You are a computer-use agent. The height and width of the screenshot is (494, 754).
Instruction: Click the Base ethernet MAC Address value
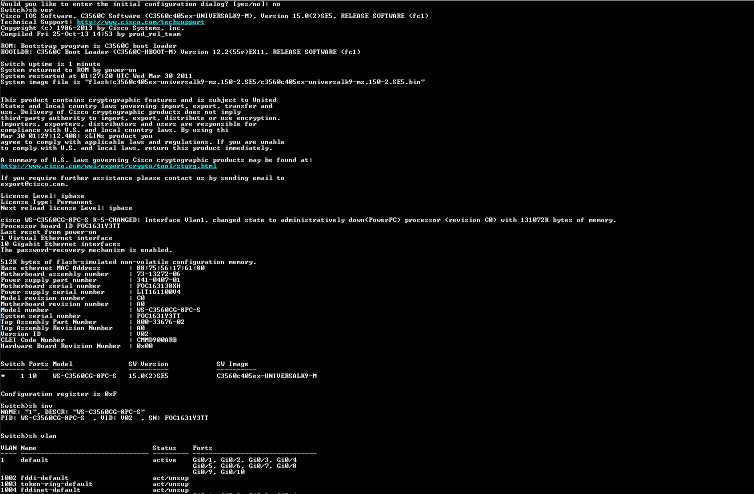point(171,268)
